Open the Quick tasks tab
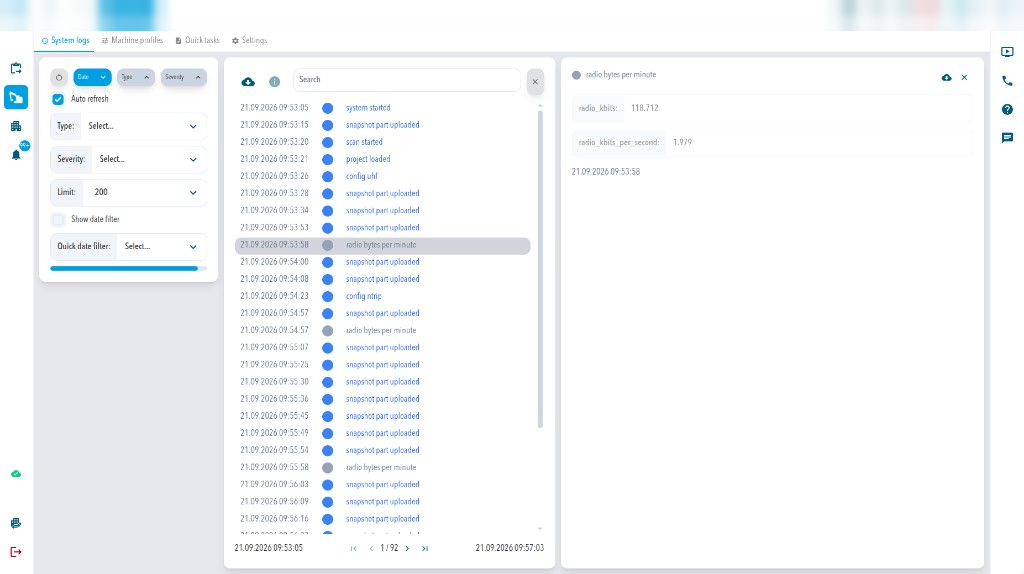Image resolution: width=1024 pixels, height=574 pixels. (x=197, y=40)
